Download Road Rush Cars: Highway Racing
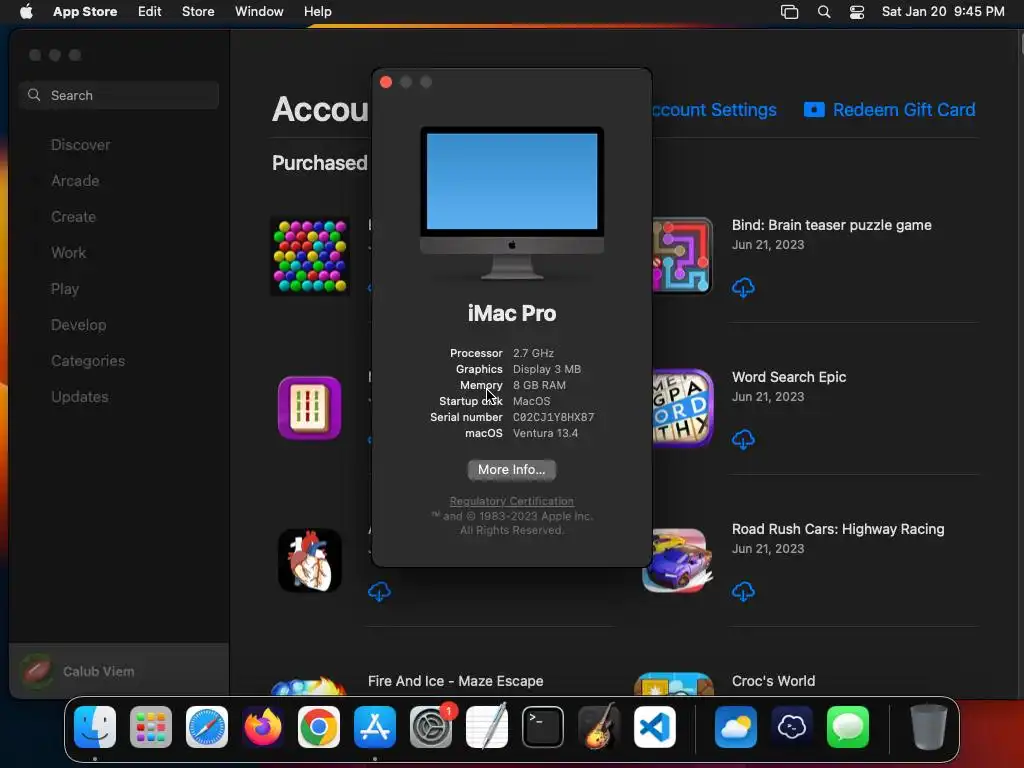Image resolution: width=1024 pixels, height=768 pixels. 743,592
